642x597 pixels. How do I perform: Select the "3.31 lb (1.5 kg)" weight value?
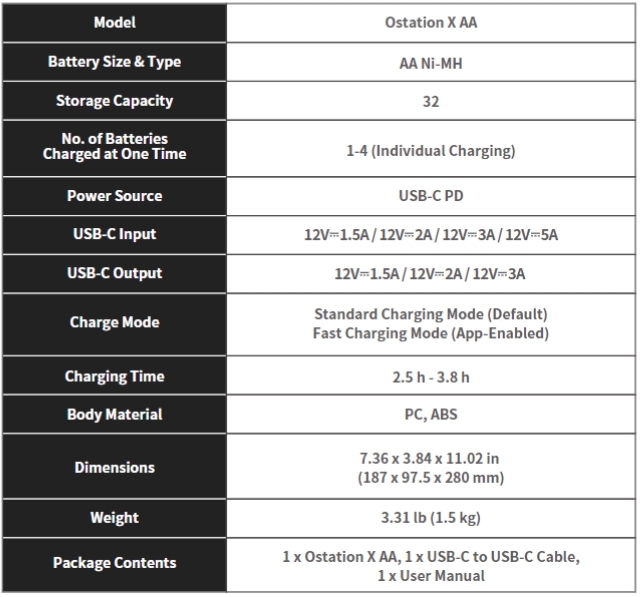click(431, 518)
